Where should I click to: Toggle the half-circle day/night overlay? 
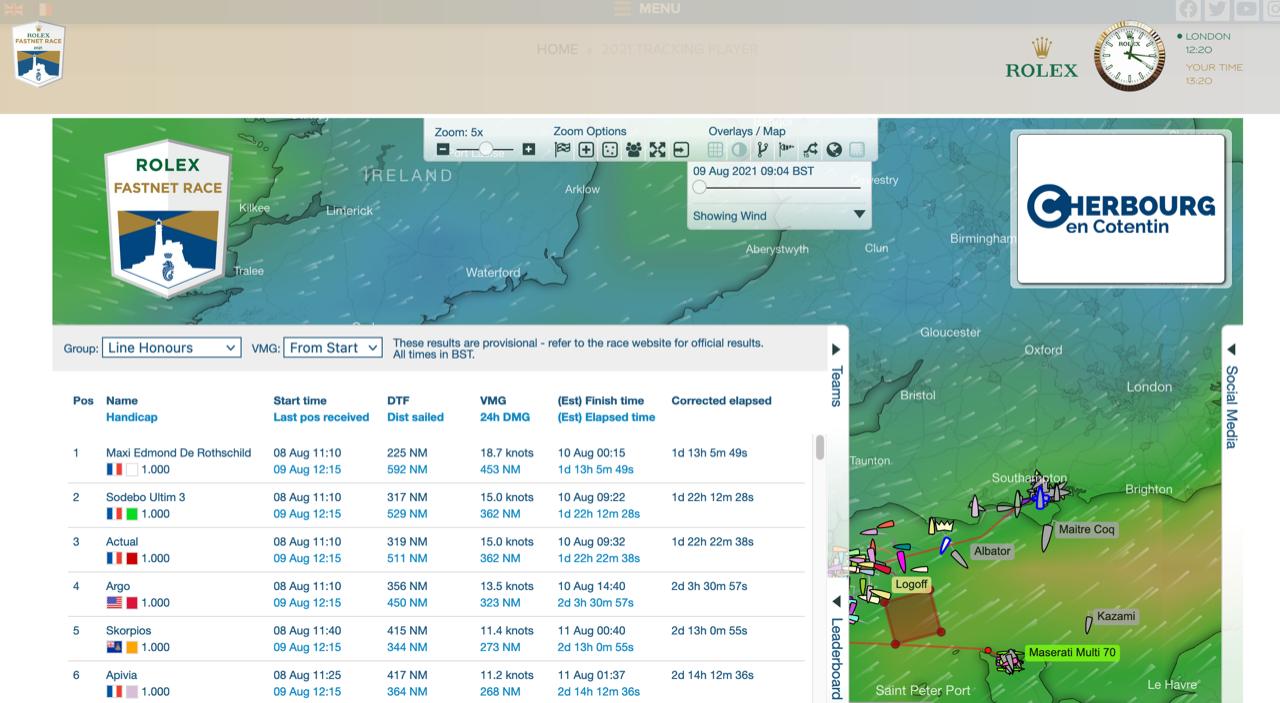tap(739, 150)
